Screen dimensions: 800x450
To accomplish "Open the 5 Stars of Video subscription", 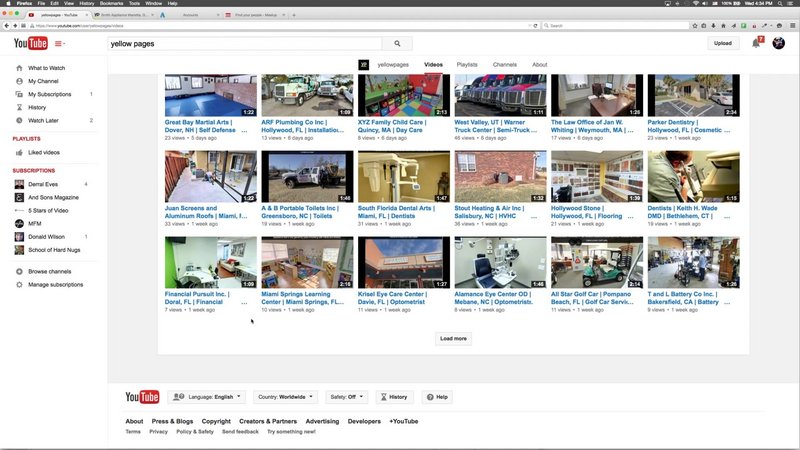I will 48,211.
